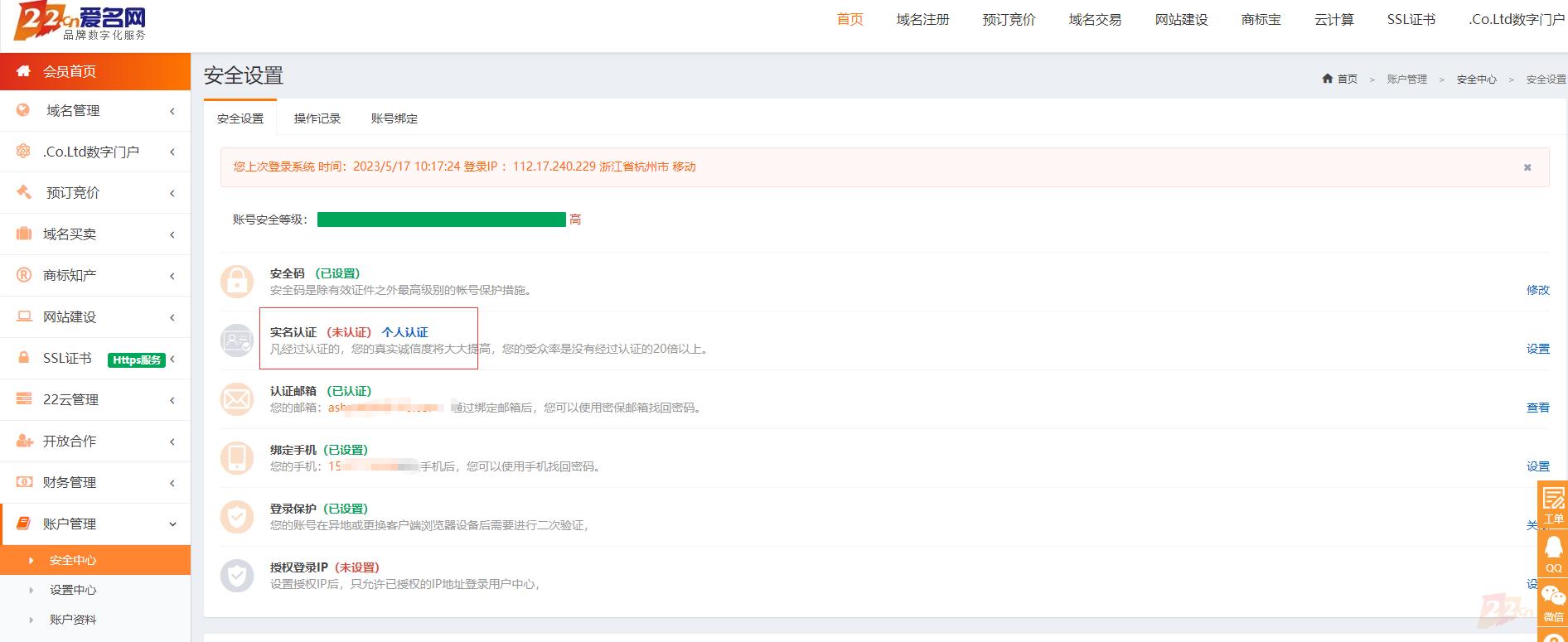Expand the sidebar 预订竞价 chevron
The image size is (1568, 642).
tap(172, 193)
